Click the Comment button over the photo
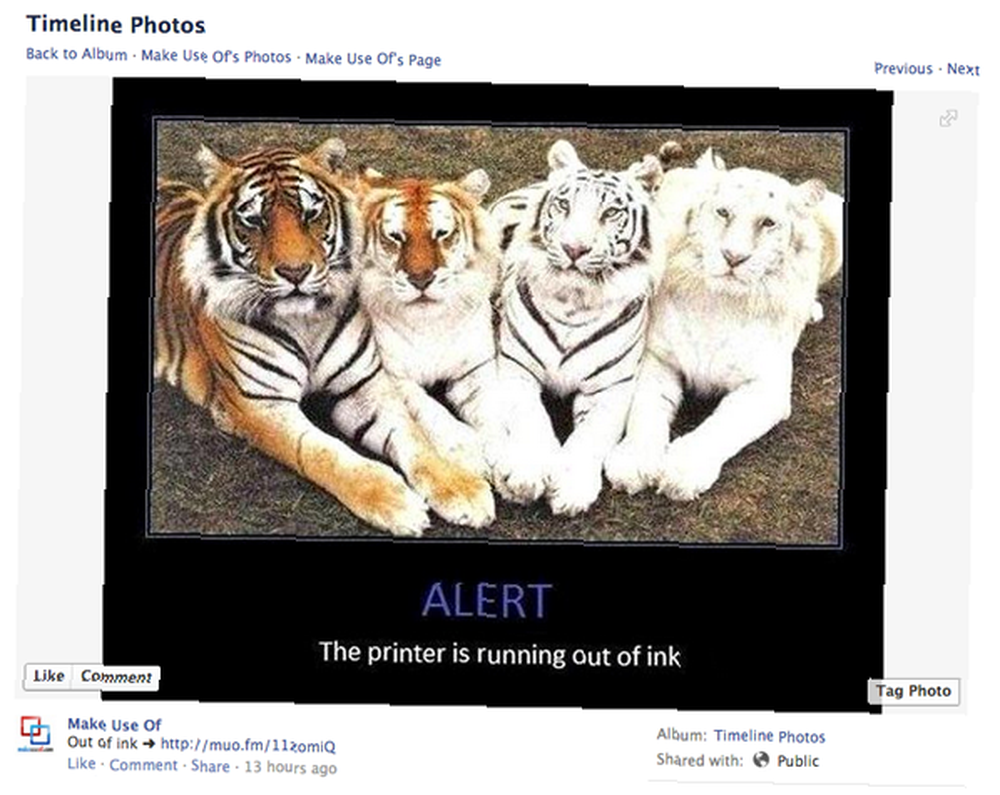 [116, 677]
